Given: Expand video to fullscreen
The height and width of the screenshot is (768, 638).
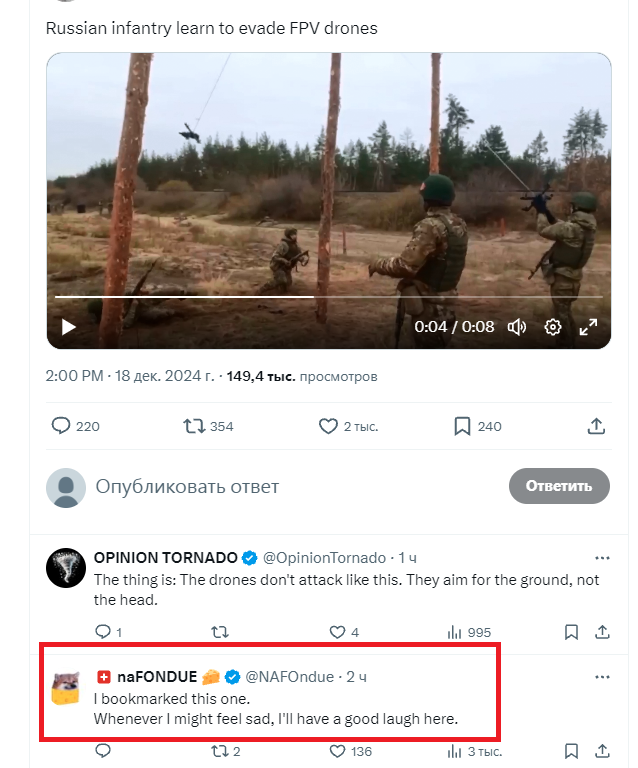Looking at the screenshot, I should pyautogui.click(x=588, y=327).
